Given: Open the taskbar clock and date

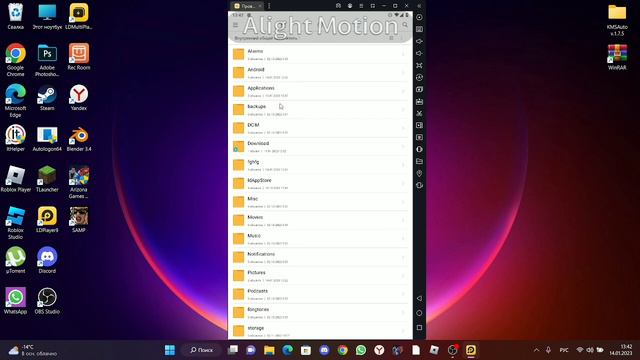Looking at the screenshot, I should point(620,350).
